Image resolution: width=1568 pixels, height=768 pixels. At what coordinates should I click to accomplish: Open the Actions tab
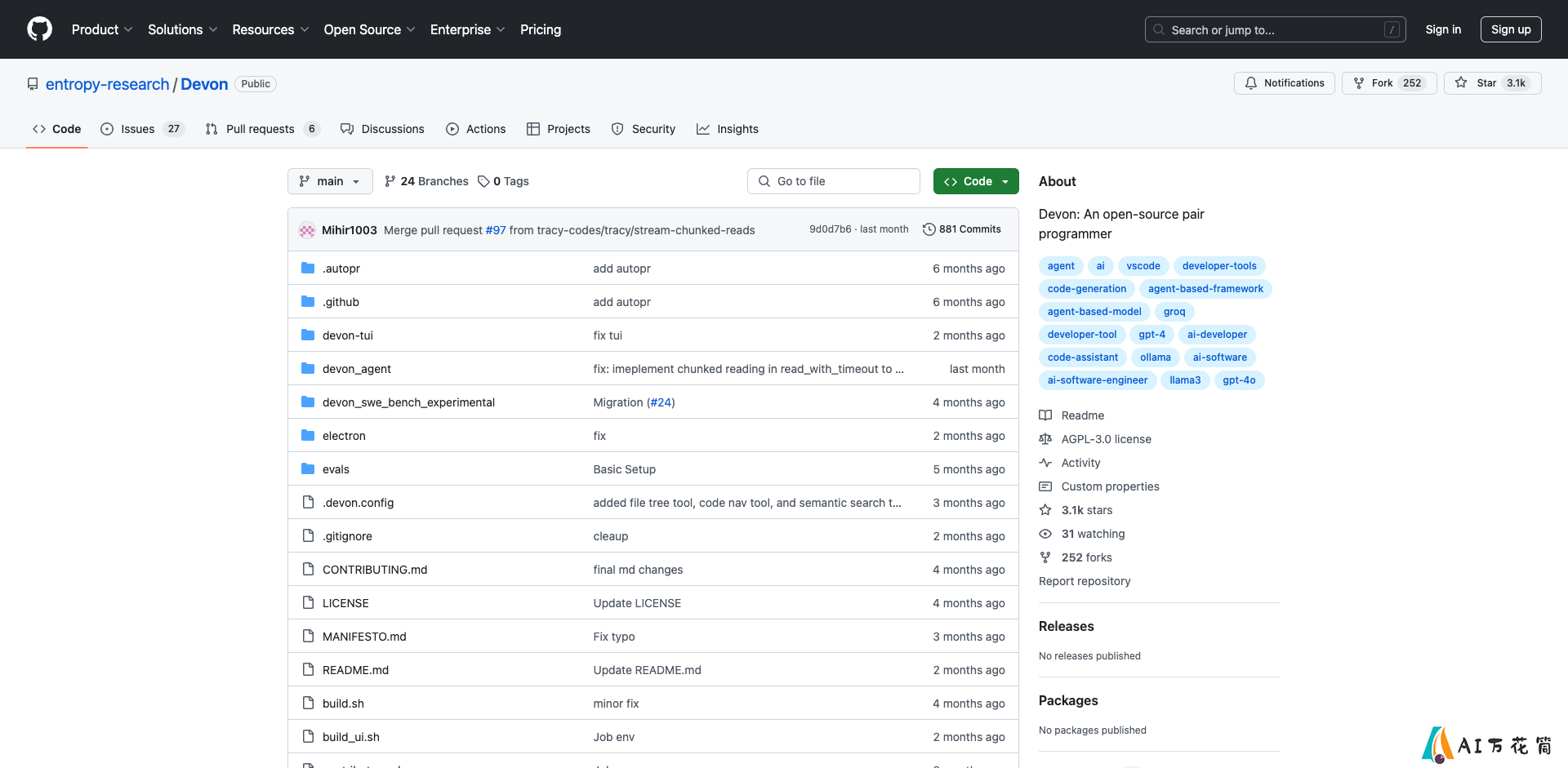tap(476, 129)
